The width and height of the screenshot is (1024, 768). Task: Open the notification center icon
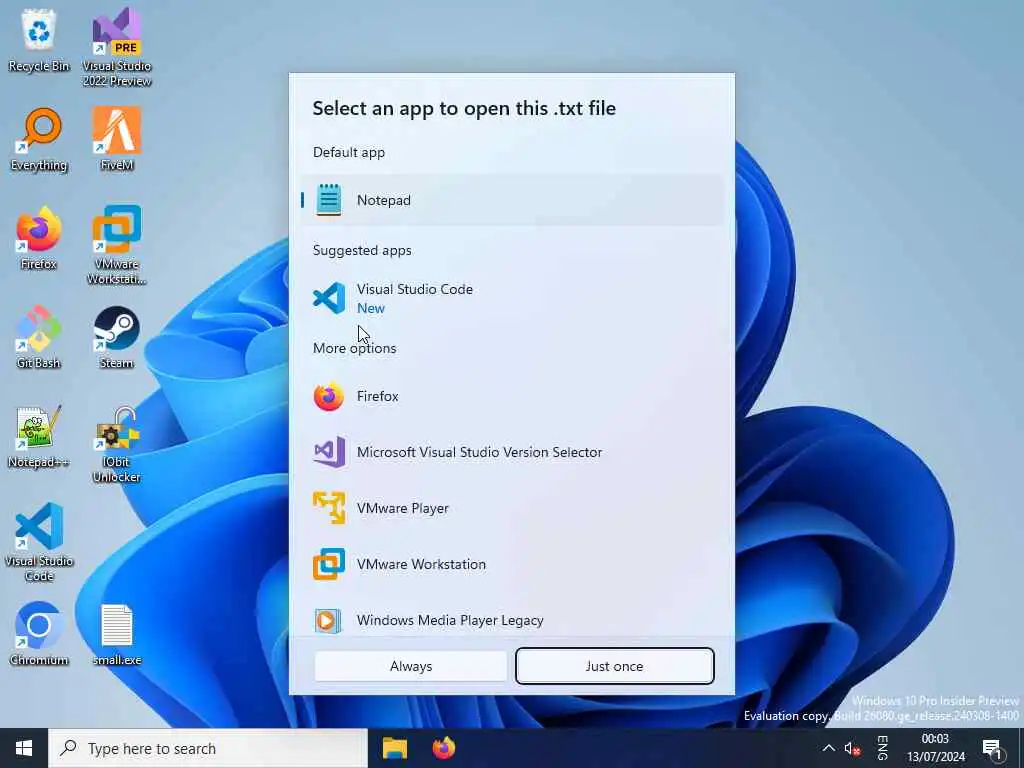pyautogui.click(x=993, y=749)
